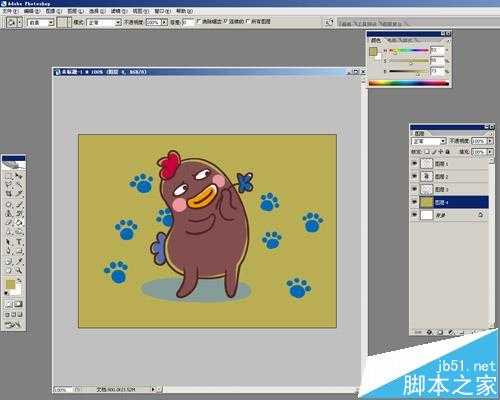
Task: Open the 窗口 menu
Action: pyautogui.click(x=162, y=11)
